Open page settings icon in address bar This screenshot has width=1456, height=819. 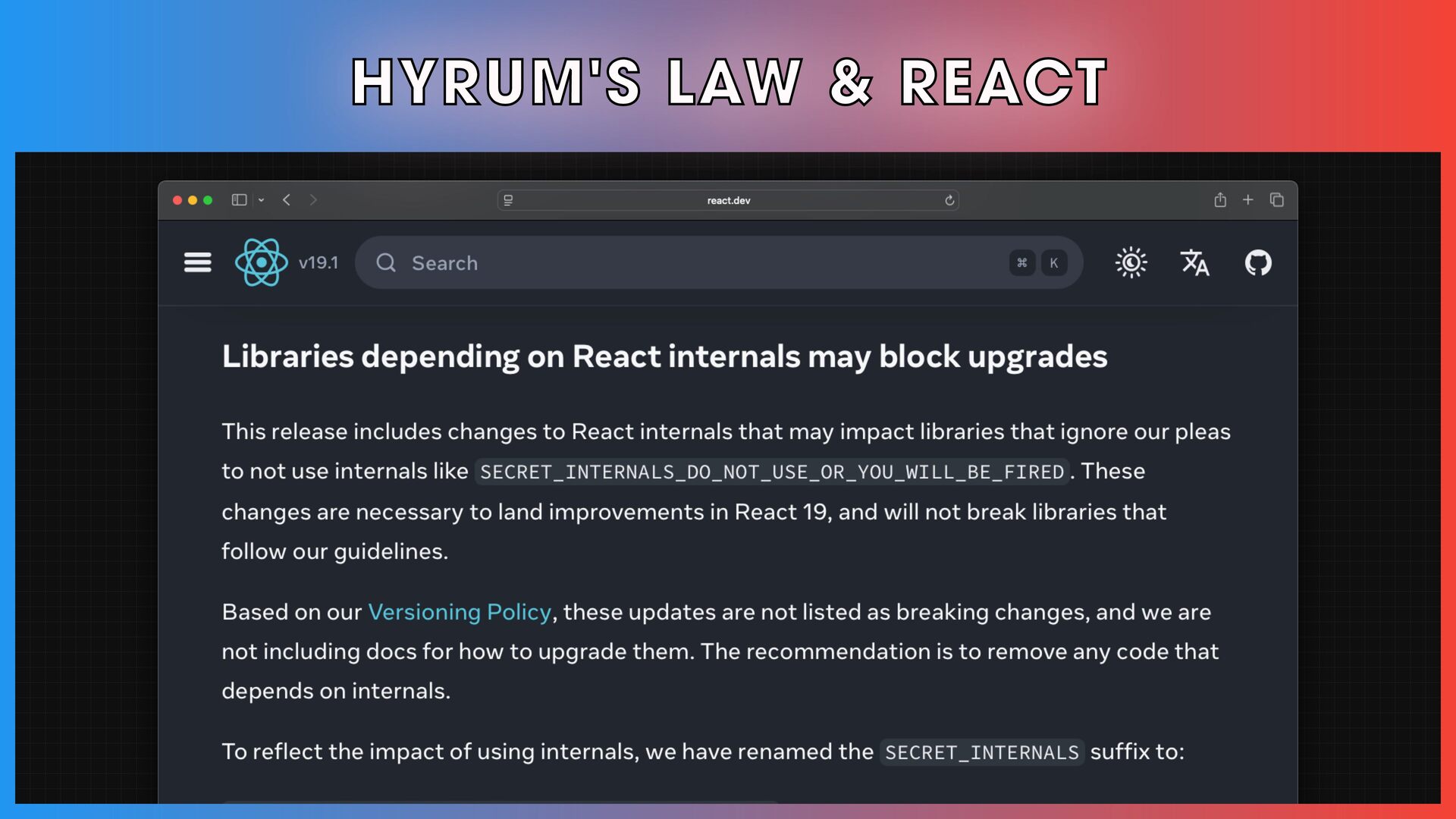coord(508,200)
